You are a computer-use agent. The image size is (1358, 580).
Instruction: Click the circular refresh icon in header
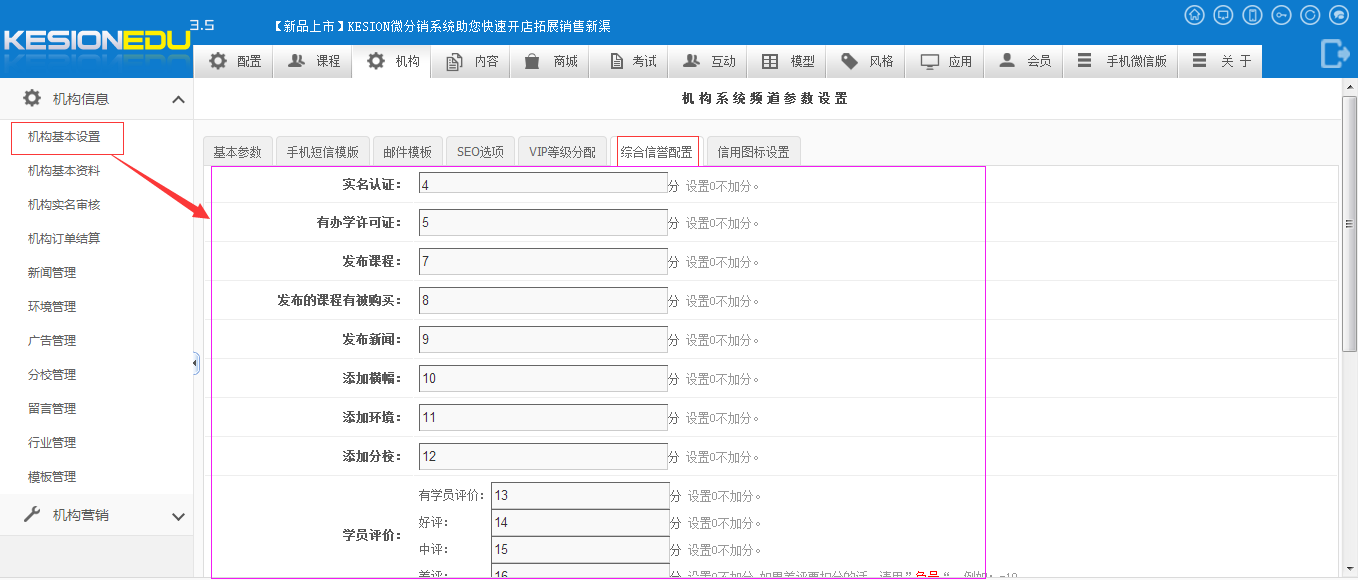pos(1310,15)
